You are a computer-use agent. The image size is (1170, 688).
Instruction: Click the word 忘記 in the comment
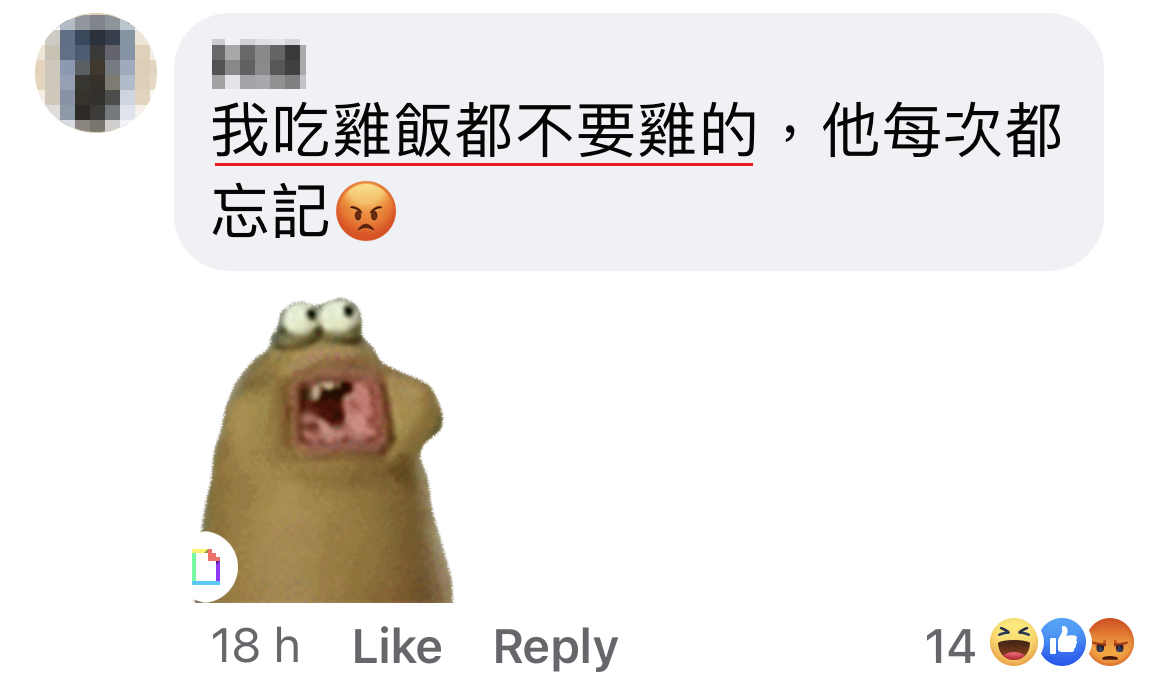click(x=271, y=211)
